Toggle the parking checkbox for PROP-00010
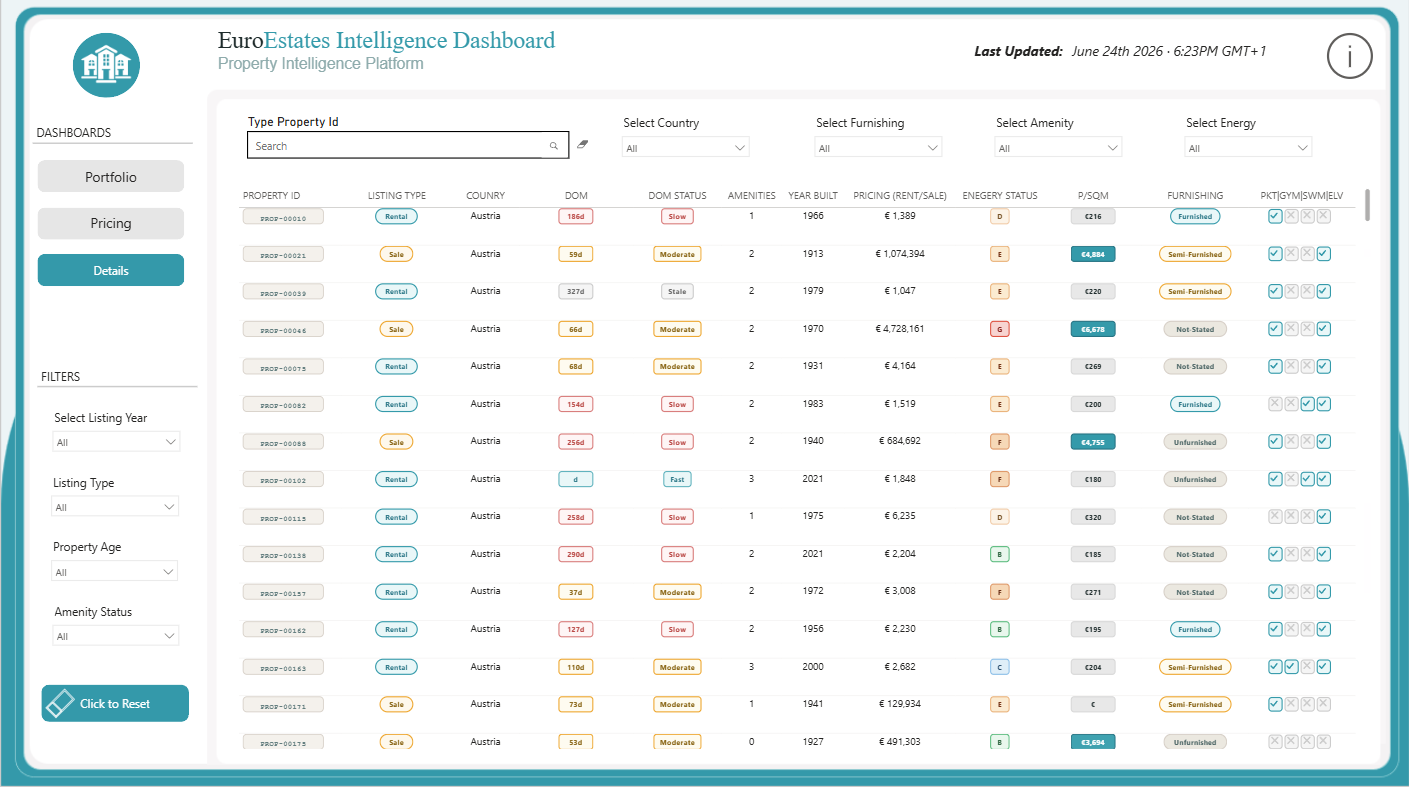The height and width of the screenshot is (787, 1409). pyautogui.click(x=1275, y=216)
